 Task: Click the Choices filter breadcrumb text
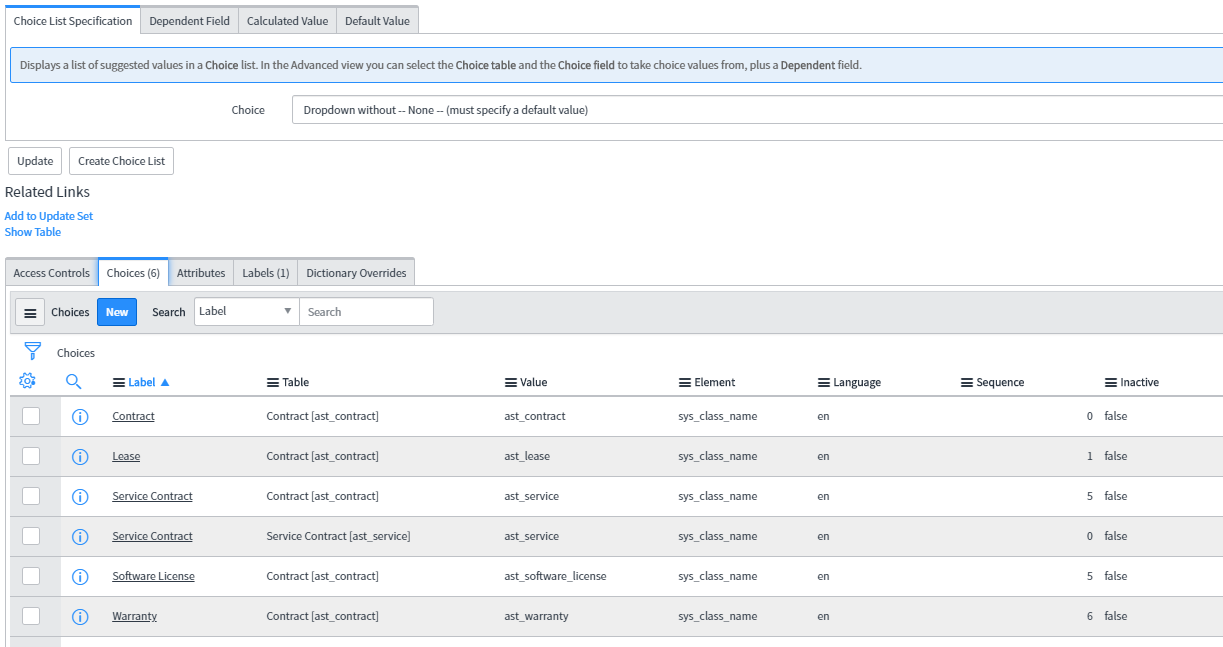pyautogui.click(x=76, y=353)
